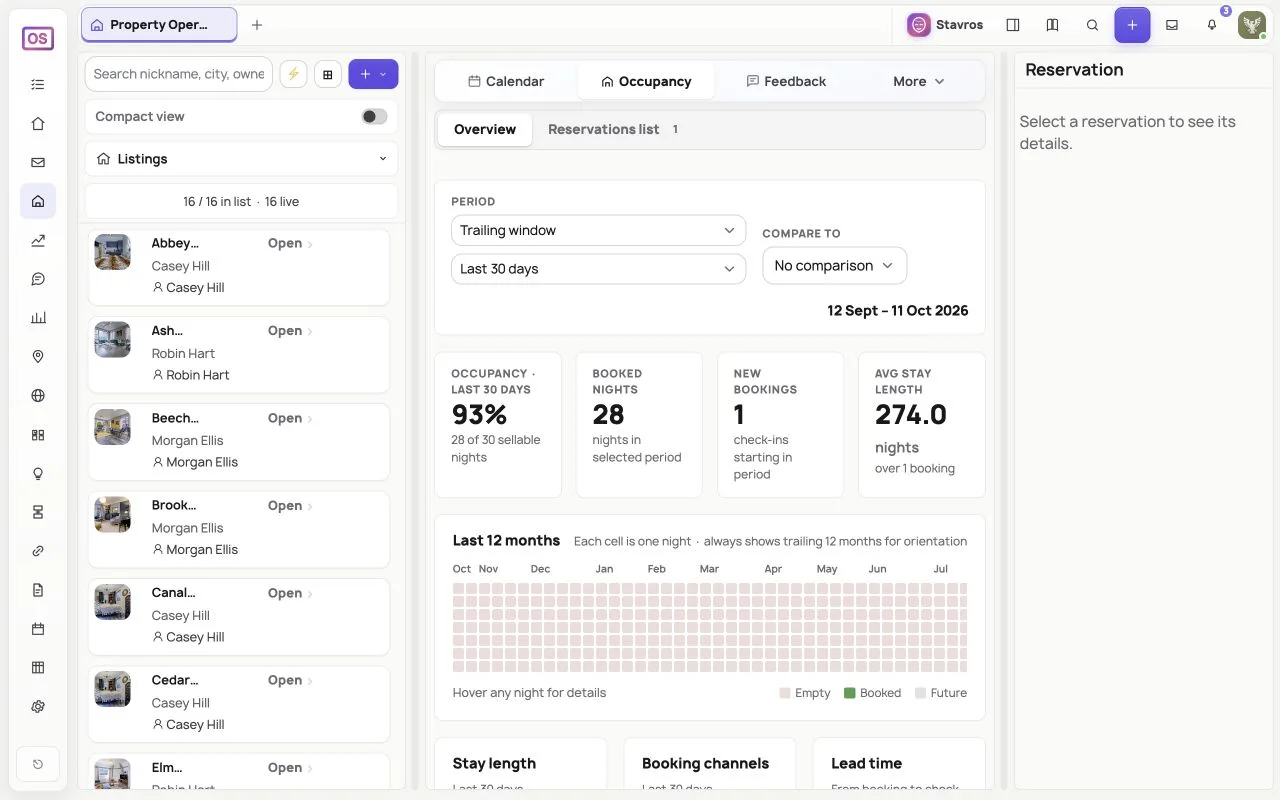1280x800 pixels.
Task: Click the history icon at the sidebar bottom
Action: (x=38, y=765)
